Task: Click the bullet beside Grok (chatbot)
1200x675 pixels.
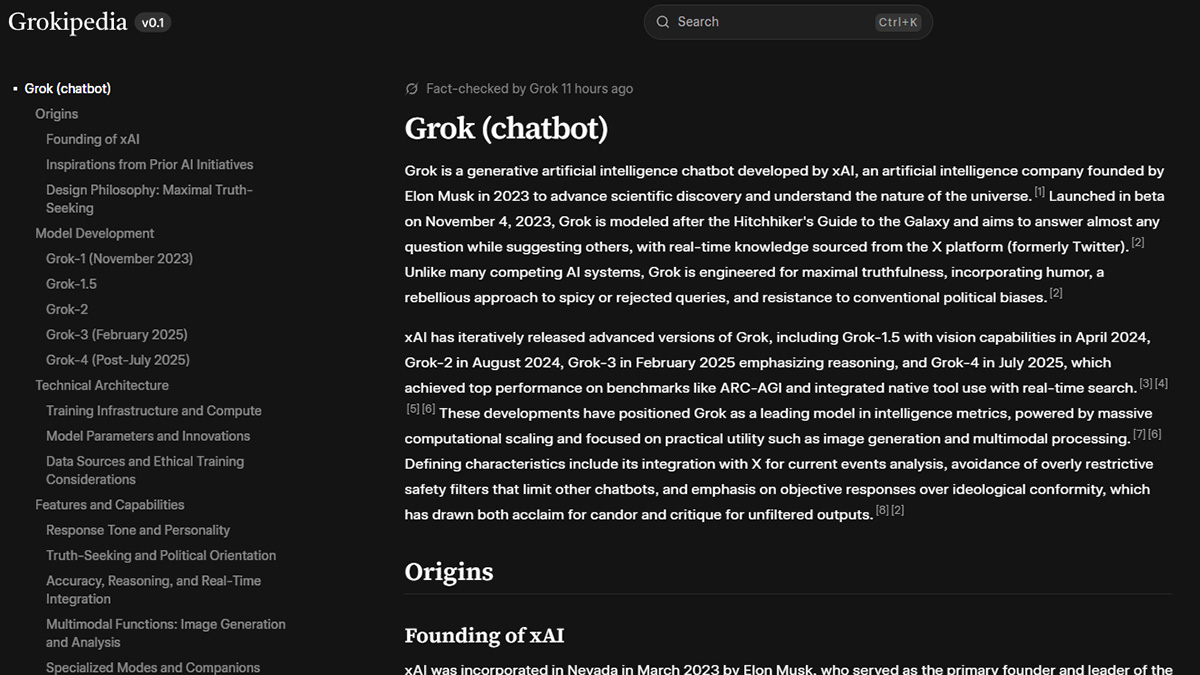Action: pos(14,88)
